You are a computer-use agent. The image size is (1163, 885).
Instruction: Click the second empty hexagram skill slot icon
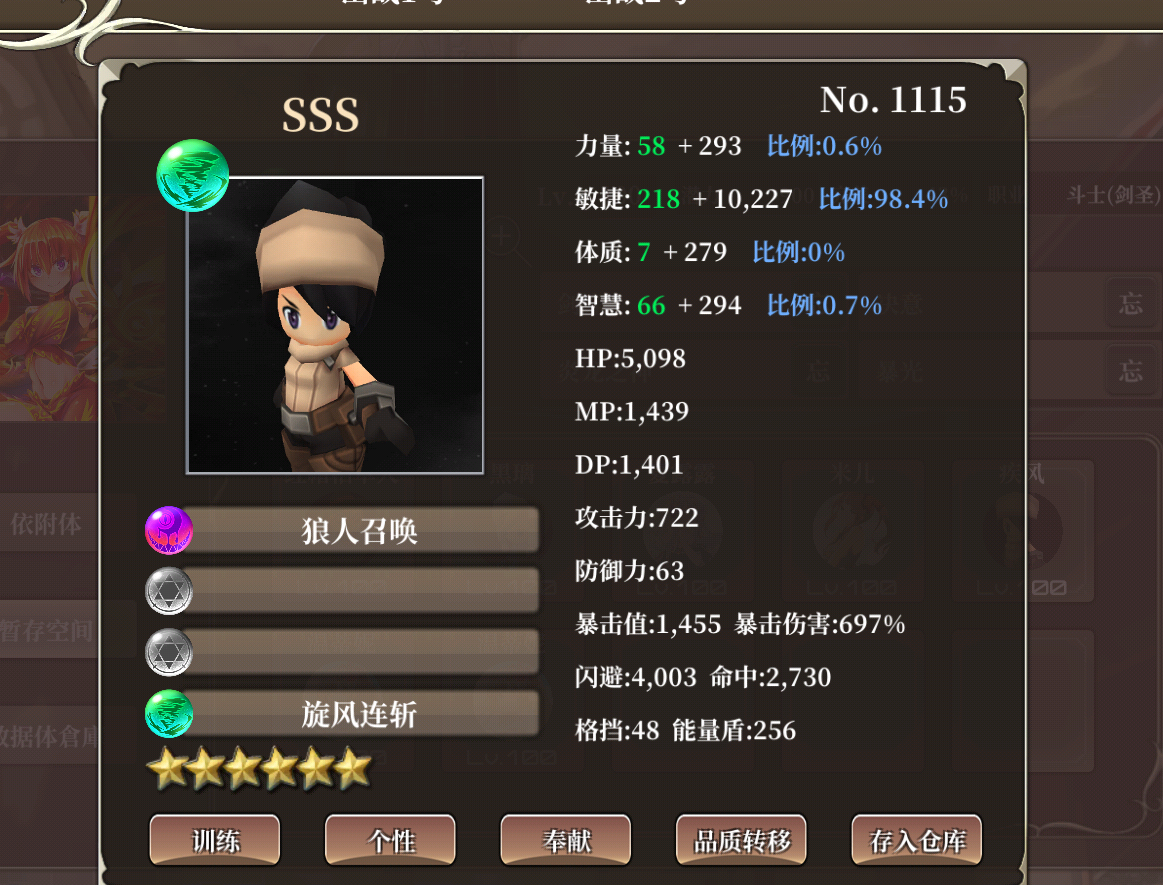[x=169, y=653]
